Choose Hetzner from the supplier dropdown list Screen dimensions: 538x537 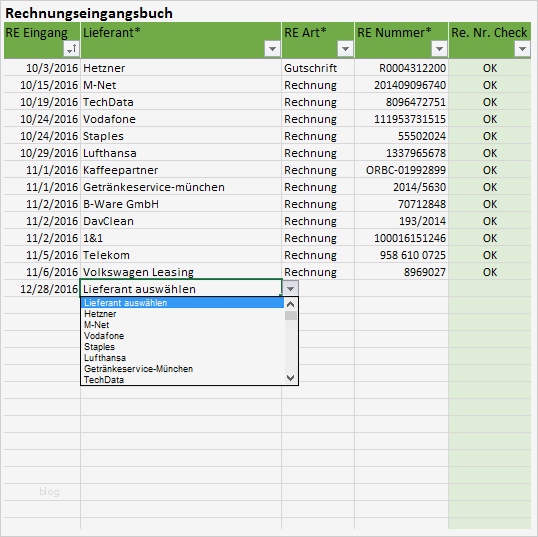183,314
